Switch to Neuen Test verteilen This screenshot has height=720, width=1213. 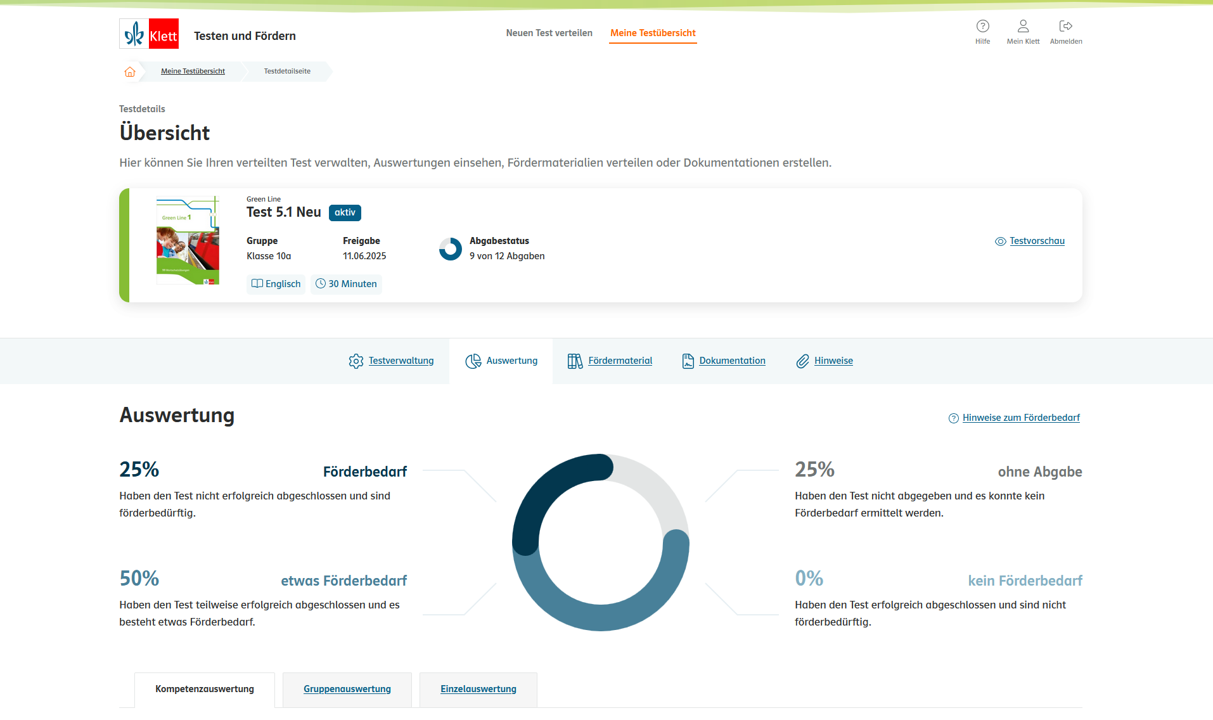click(549, 33)
